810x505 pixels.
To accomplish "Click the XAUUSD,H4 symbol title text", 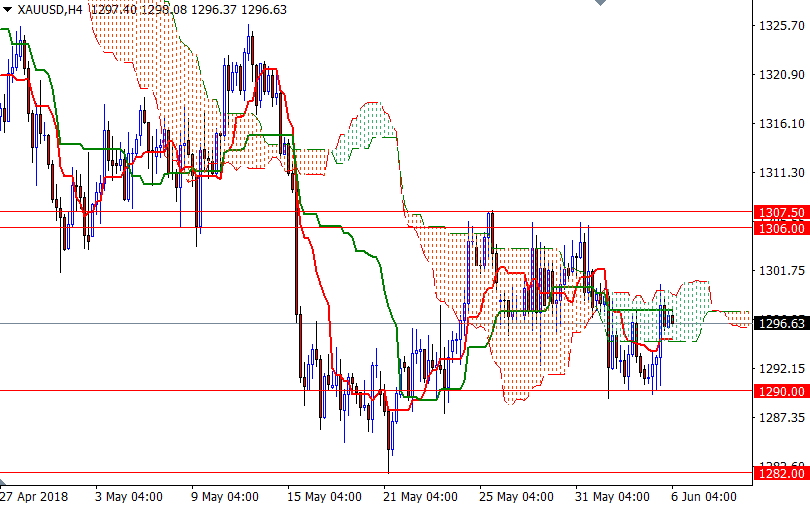I will [50, 10].
